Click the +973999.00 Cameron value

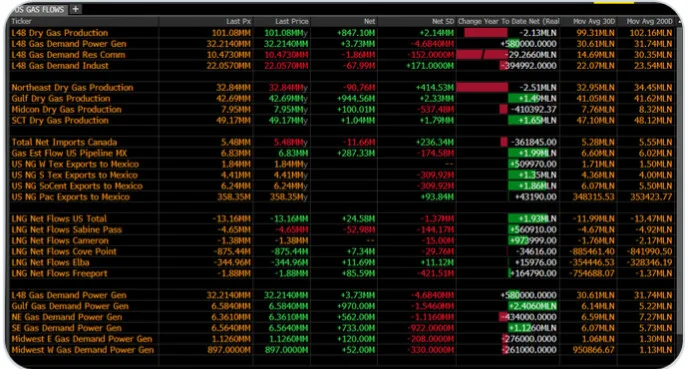(x=533, y=241)
